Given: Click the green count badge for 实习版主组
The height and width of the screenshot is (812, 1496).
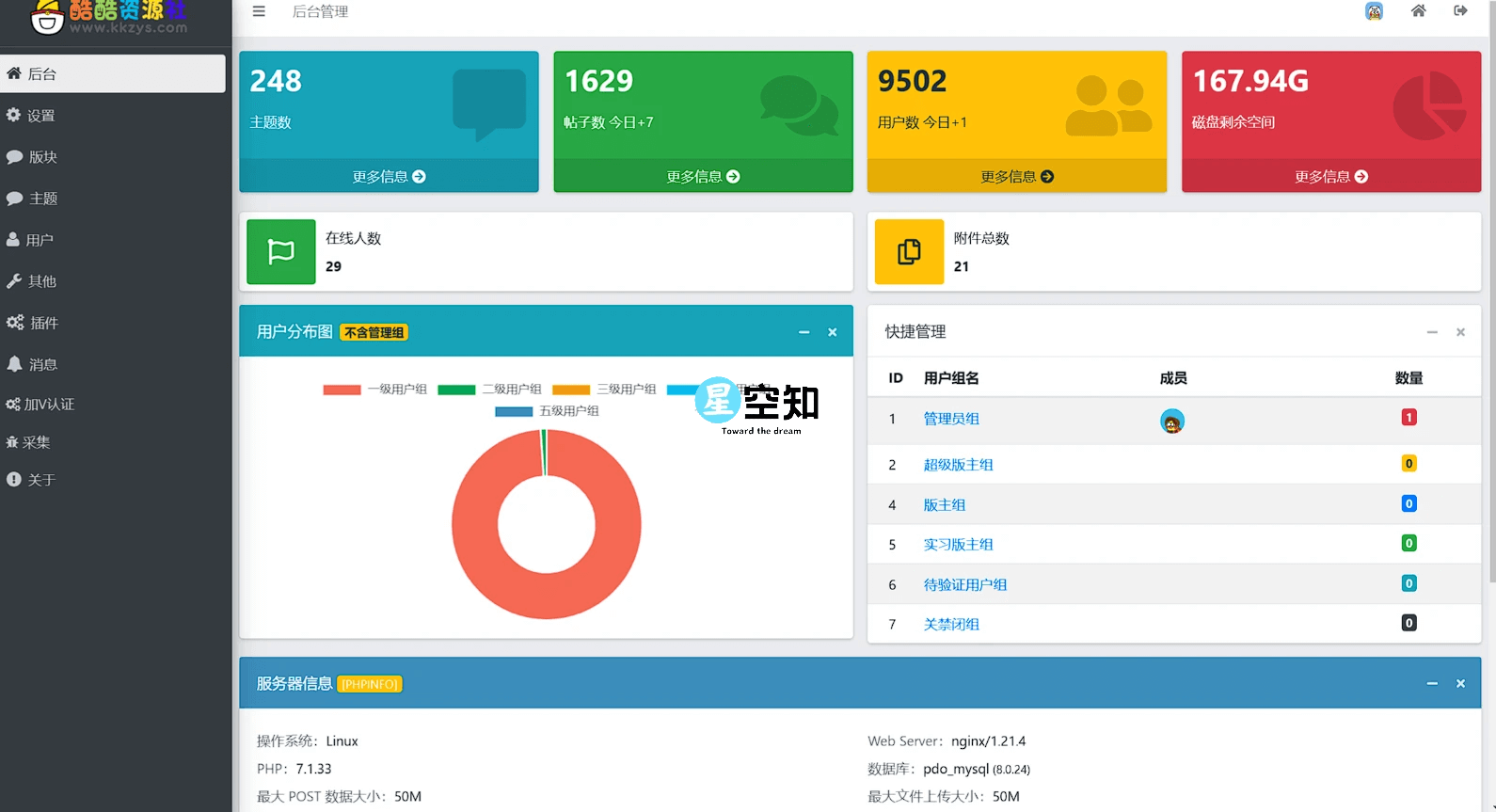Looking at the screenshot, I should click(x=1408, y=543).
